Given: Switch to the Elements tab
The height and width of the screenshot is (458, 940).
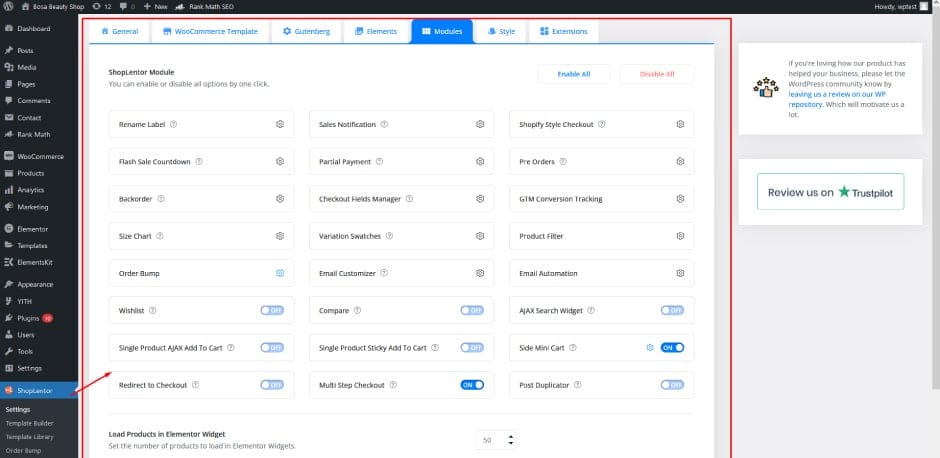Looking at the screenshot, I should click(376, 31).
